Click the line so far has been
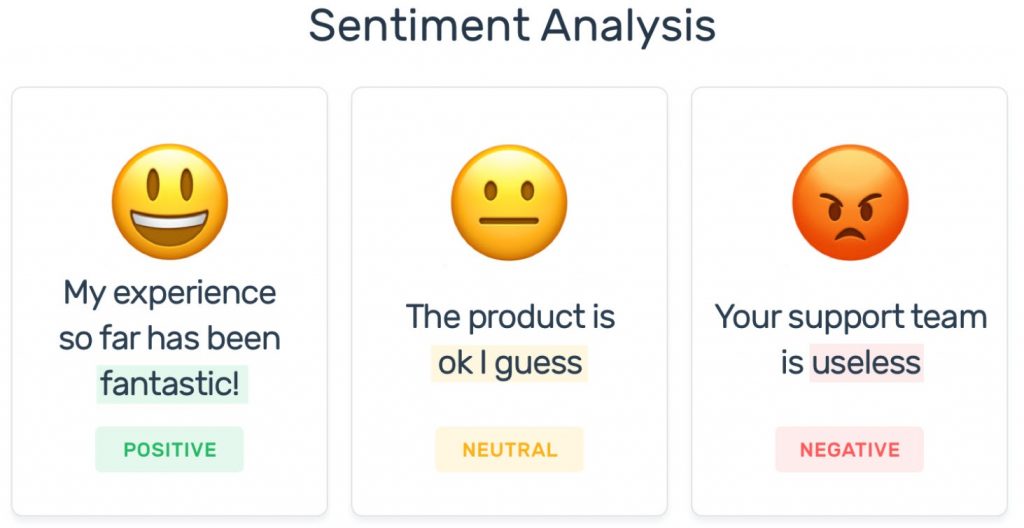Screen dimensions: 1024x528 pos(170,338)
